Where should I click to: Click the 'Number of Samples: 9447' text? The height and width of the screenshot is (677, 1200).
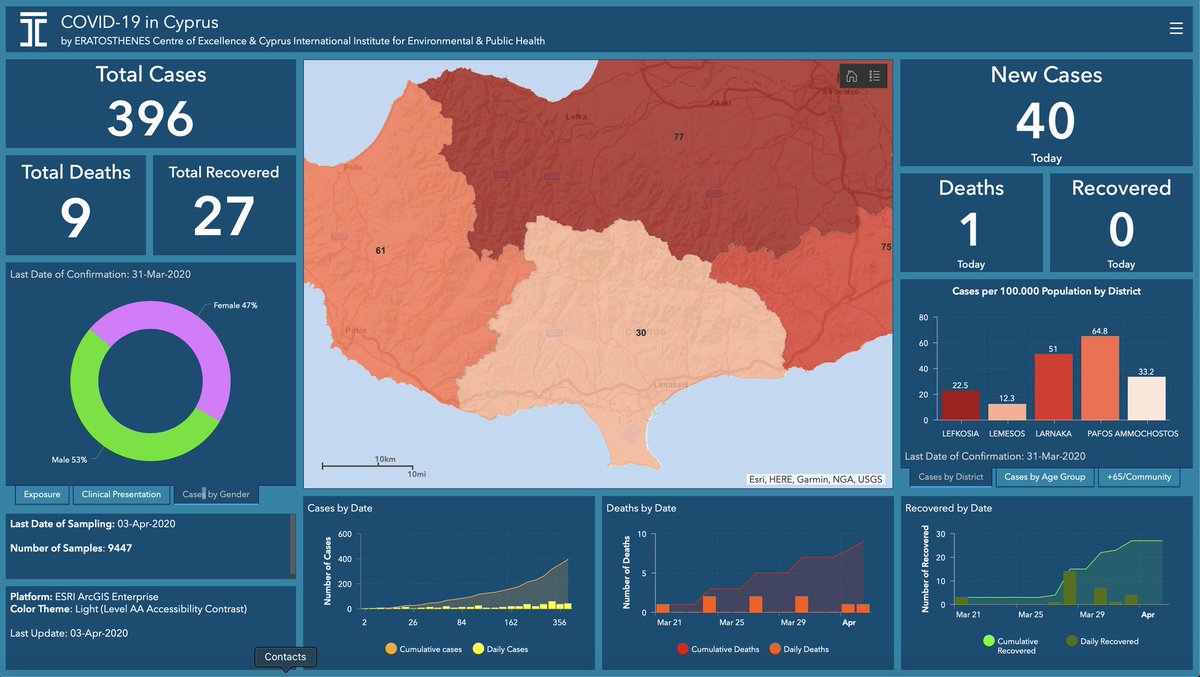tap(72, 547)
